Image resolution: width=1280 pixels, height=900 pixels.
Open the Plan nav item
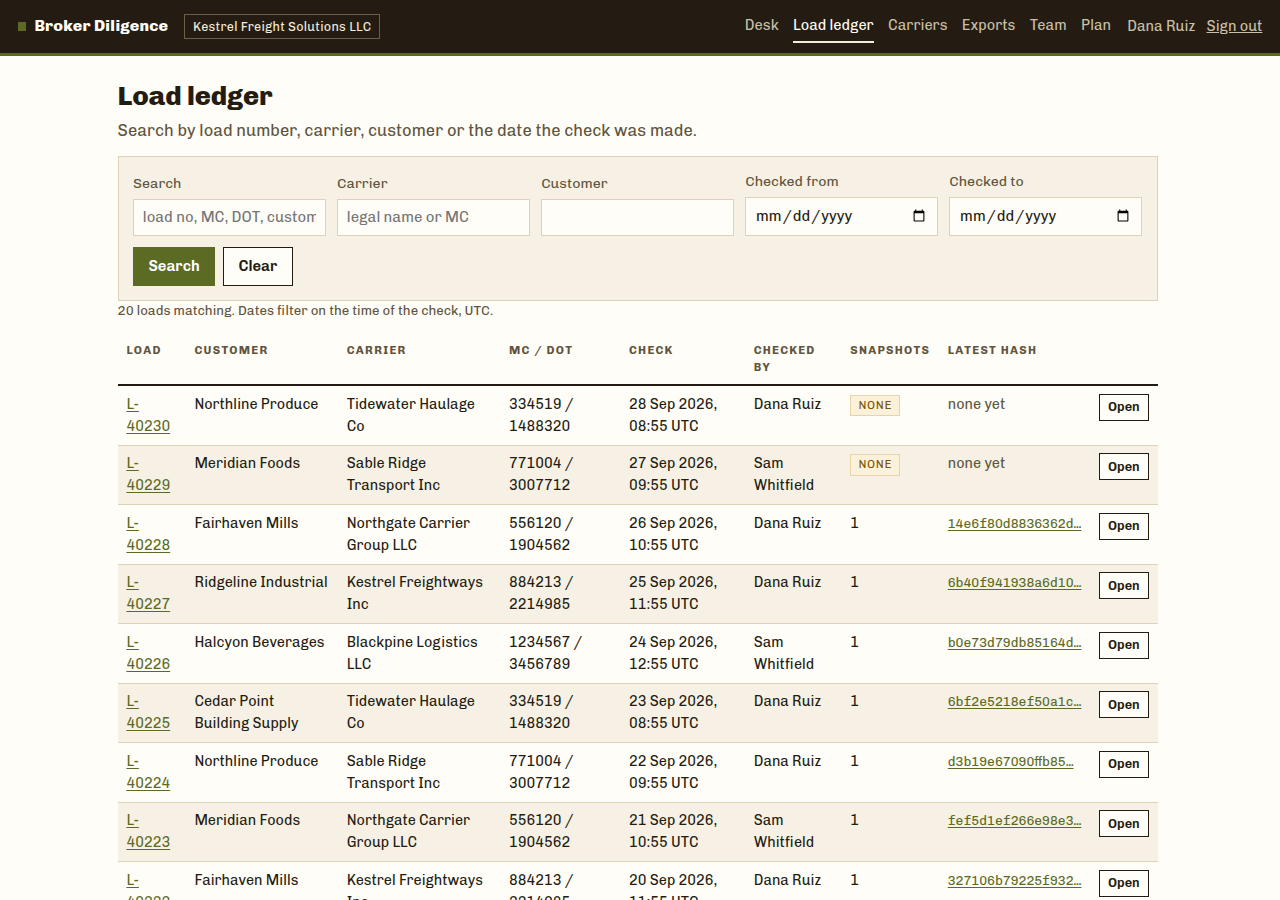[1096, 25]
